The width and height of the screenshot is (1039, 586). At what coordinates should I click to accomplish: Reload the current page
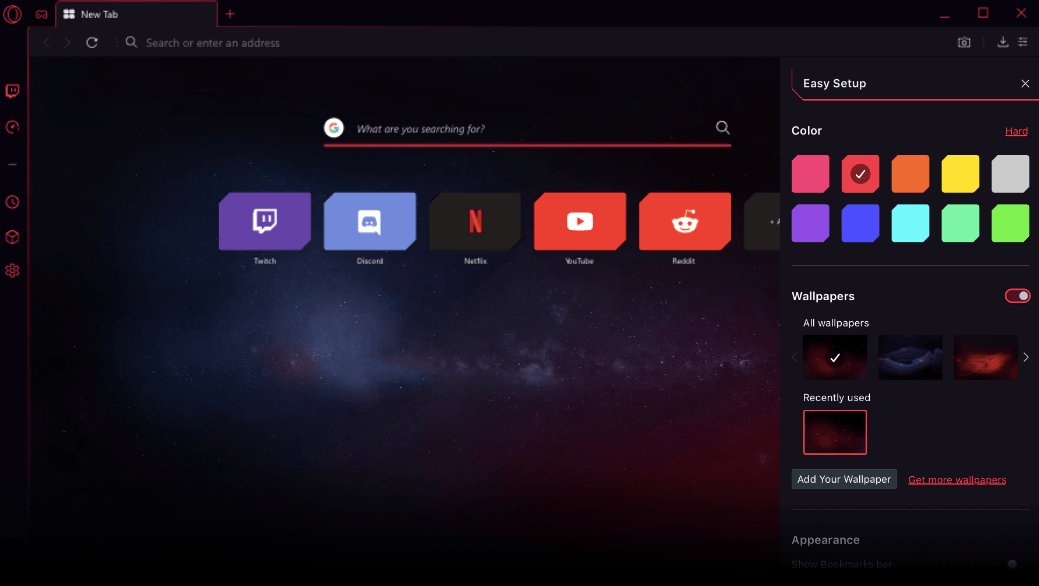[x=92, y=42]
